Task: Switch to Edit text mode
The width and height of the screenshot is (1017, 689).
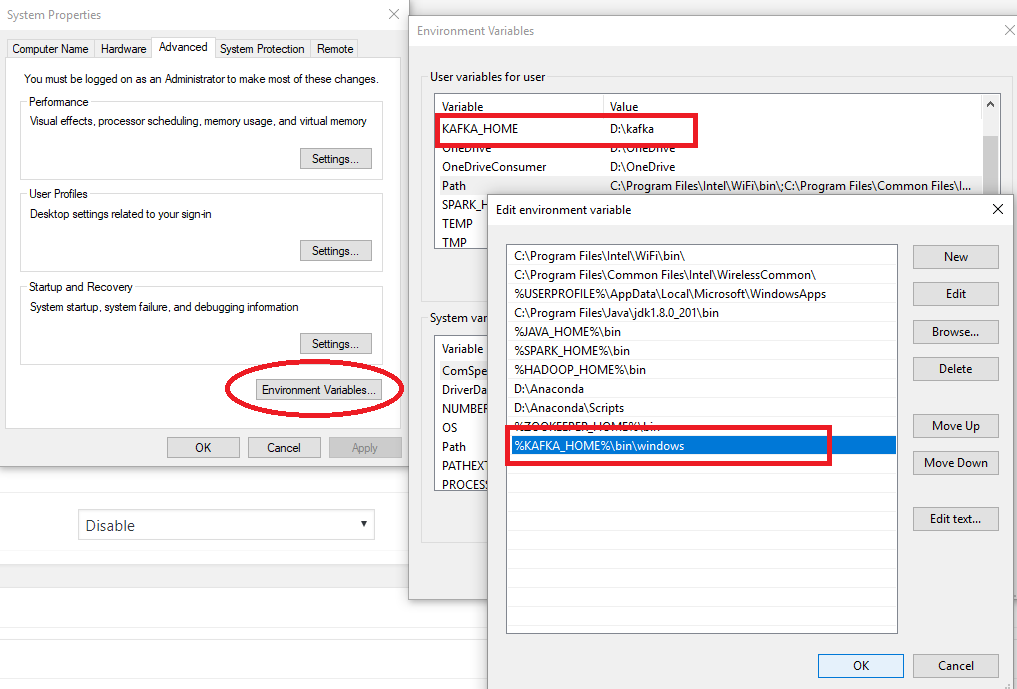Action: click(x=955, y=518)
